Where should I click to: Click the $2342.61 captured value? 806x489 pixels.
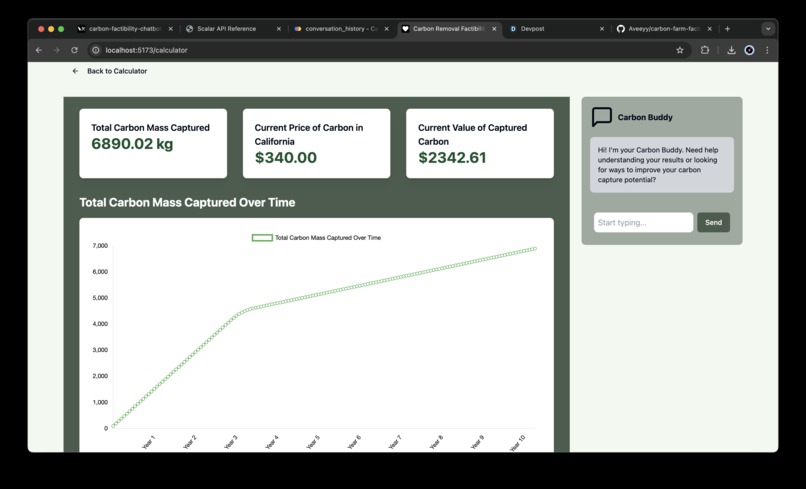(x=452, y=157)
